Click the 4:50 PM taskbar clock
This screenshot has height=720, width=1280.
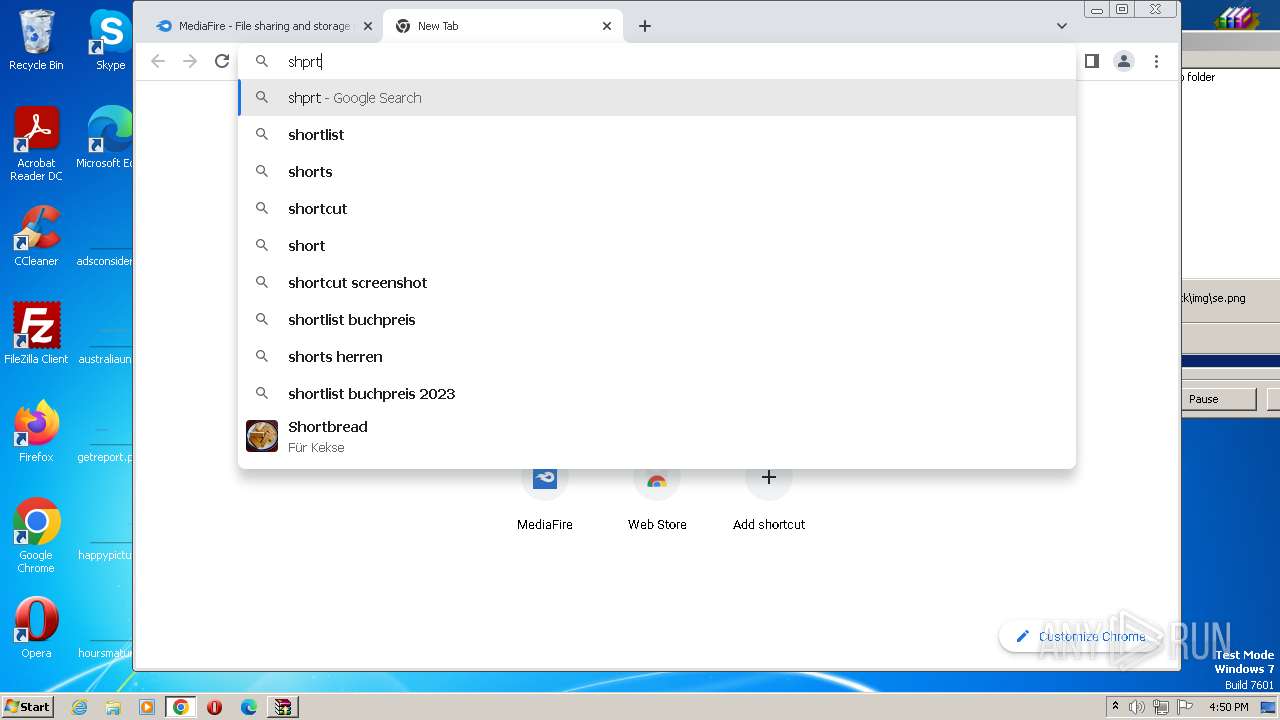coord(1228,707)
